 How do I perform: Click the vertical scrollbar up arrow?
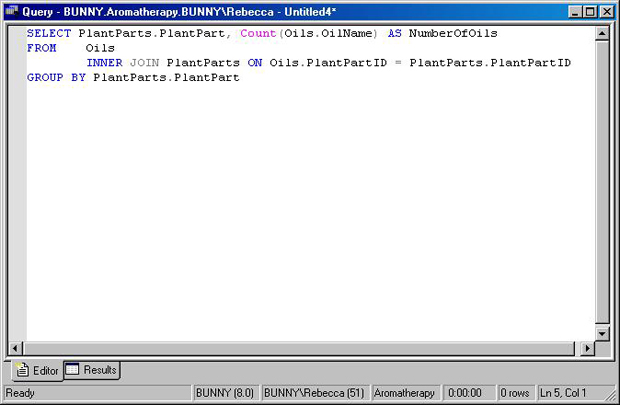tap(602, 34)
